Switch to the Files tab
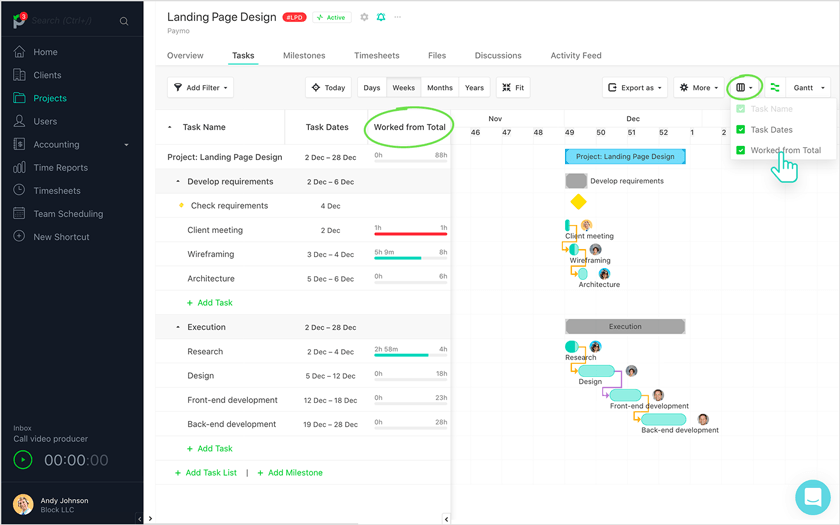840x525 pixels. [437, 55]
